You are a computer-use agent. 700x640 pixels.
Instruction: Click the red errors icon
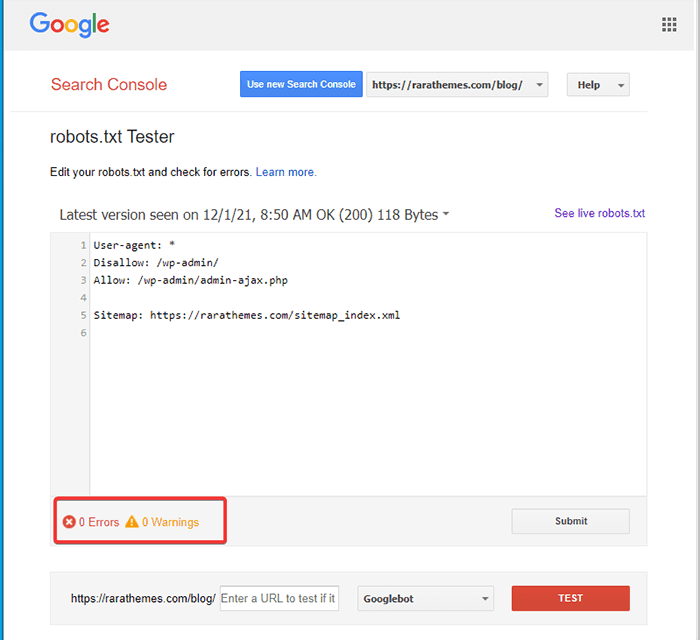point(69,522)
